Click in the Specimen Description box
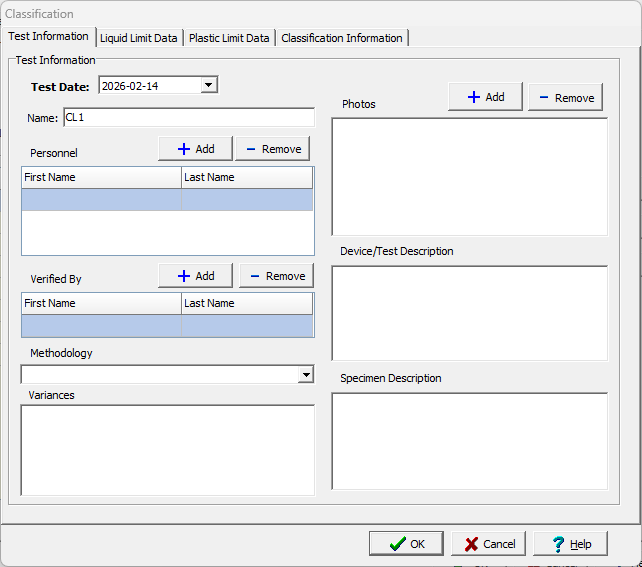Image resolution: width=642 pixels, height=567 pixels. (x=469, y=441)
